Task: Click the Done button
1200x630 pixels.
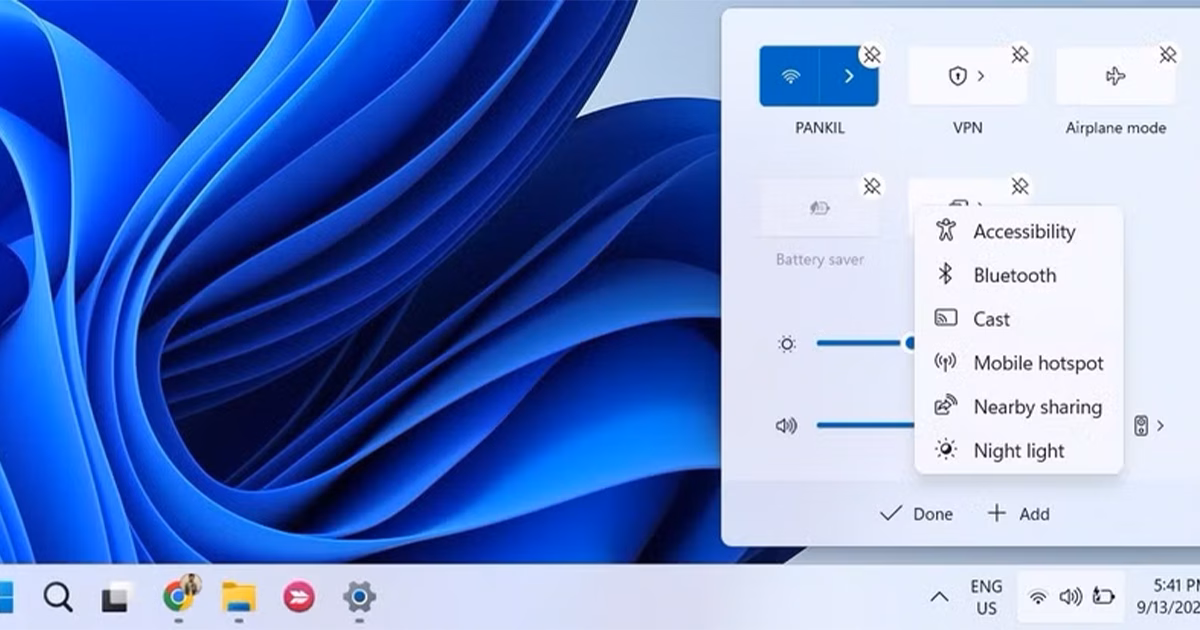Action: pos(916,514)
